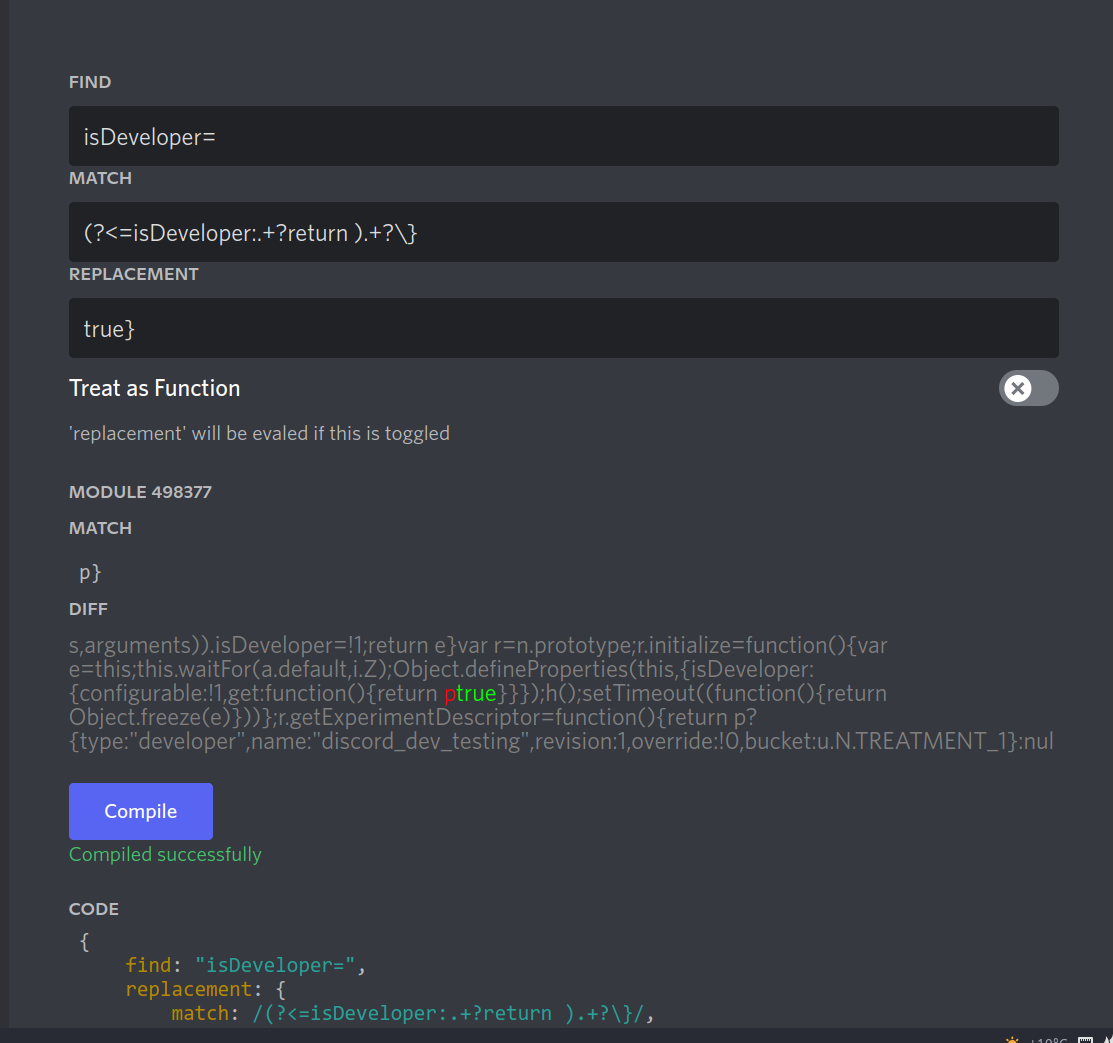The width and height of the screenshot is (1113, 1043).
Task: Click the code line 'replacement: {'
Action: 205,989
